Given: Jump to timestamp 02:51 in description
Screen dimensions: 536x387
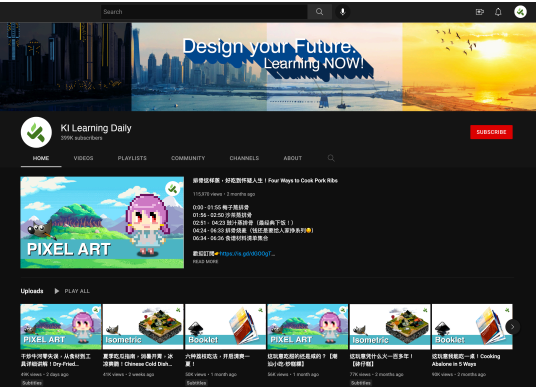Looking at the screenshot, I should pos(199,223).
